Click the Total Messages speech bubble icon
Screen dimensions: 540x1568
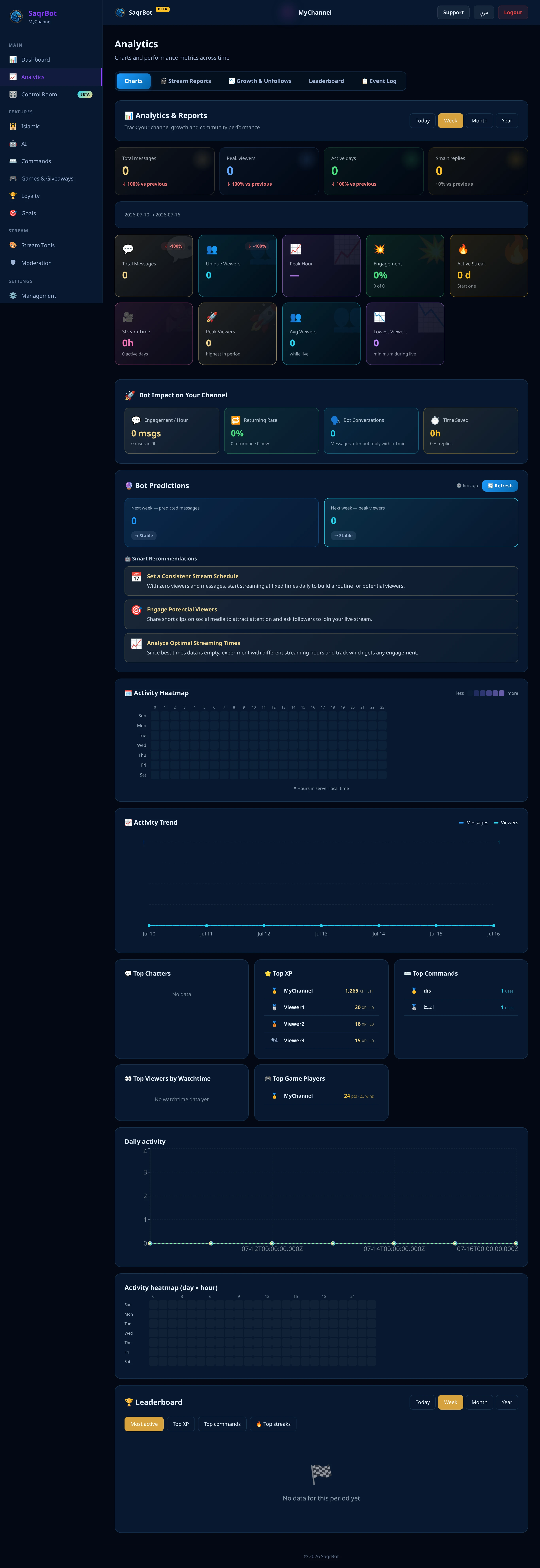[x=128, y=249]
